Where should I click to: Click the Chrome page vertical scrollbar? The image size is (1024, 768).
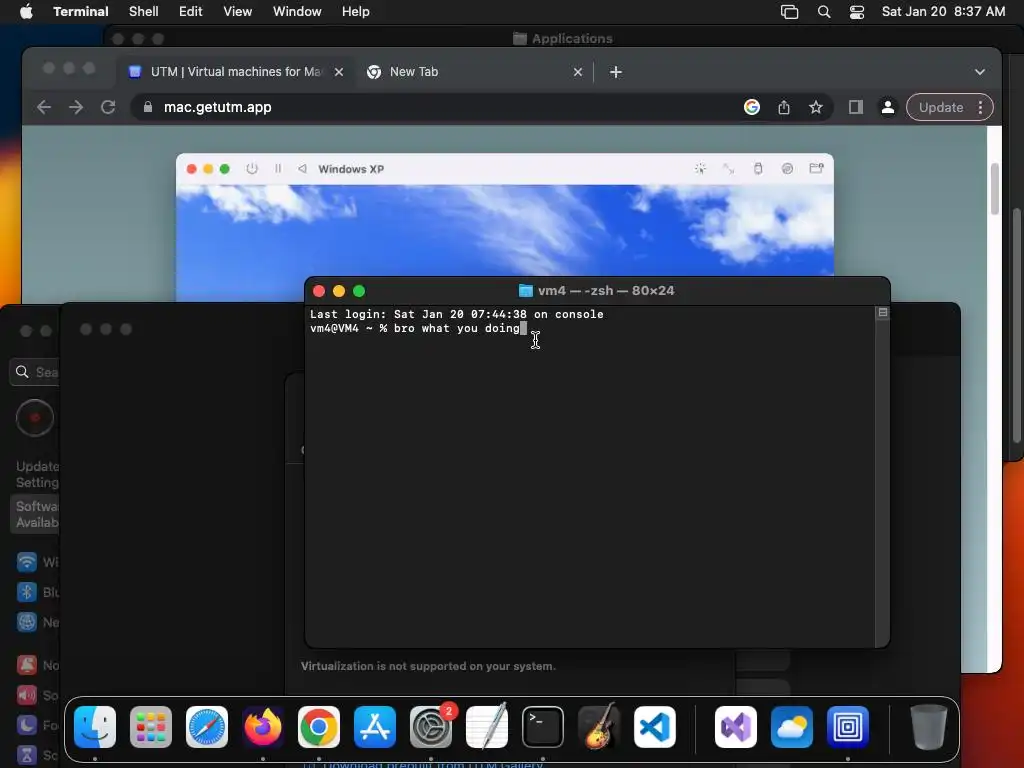point(995,189)
